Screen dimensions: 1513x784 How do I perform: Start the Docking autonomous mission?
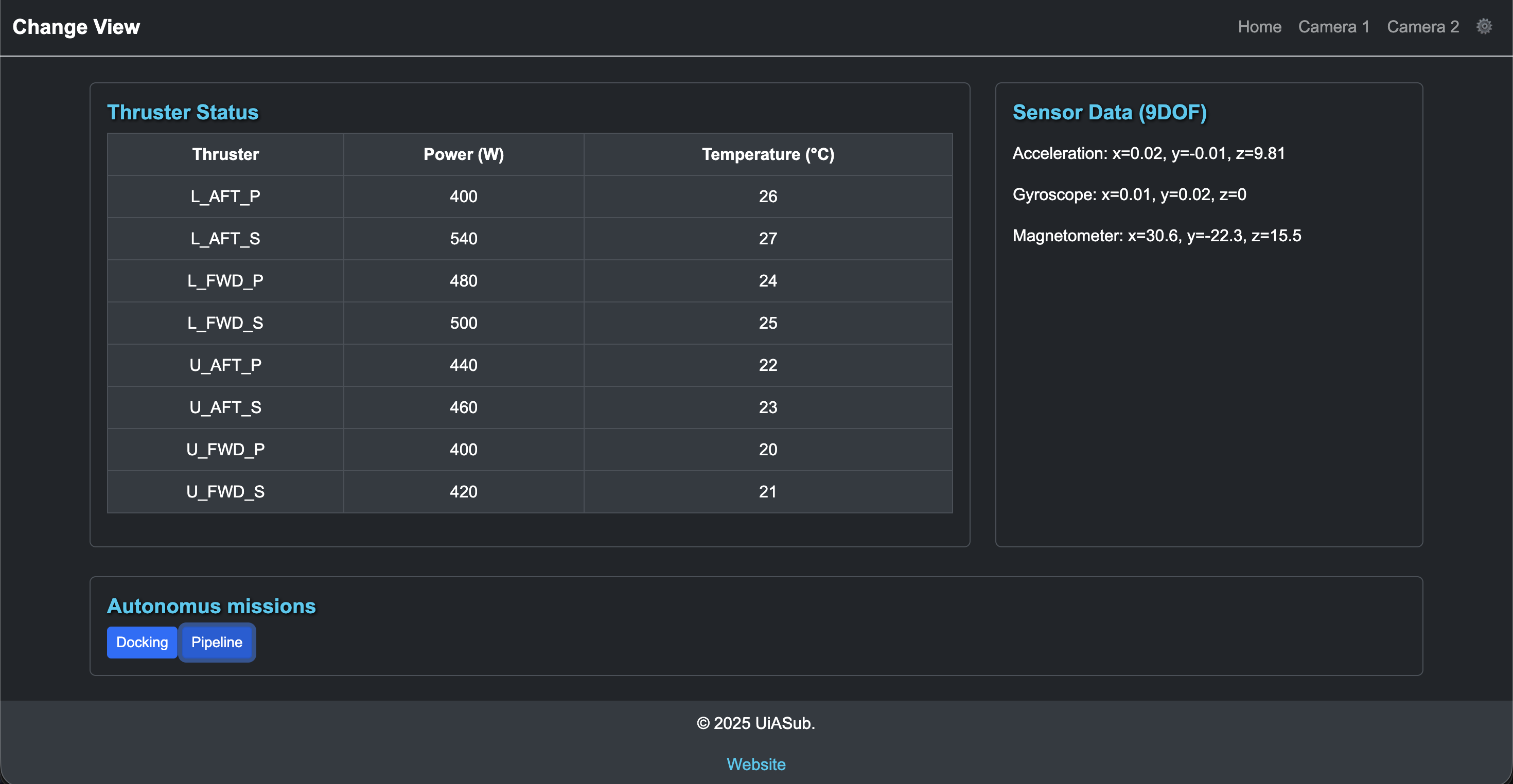coord(142,642)
